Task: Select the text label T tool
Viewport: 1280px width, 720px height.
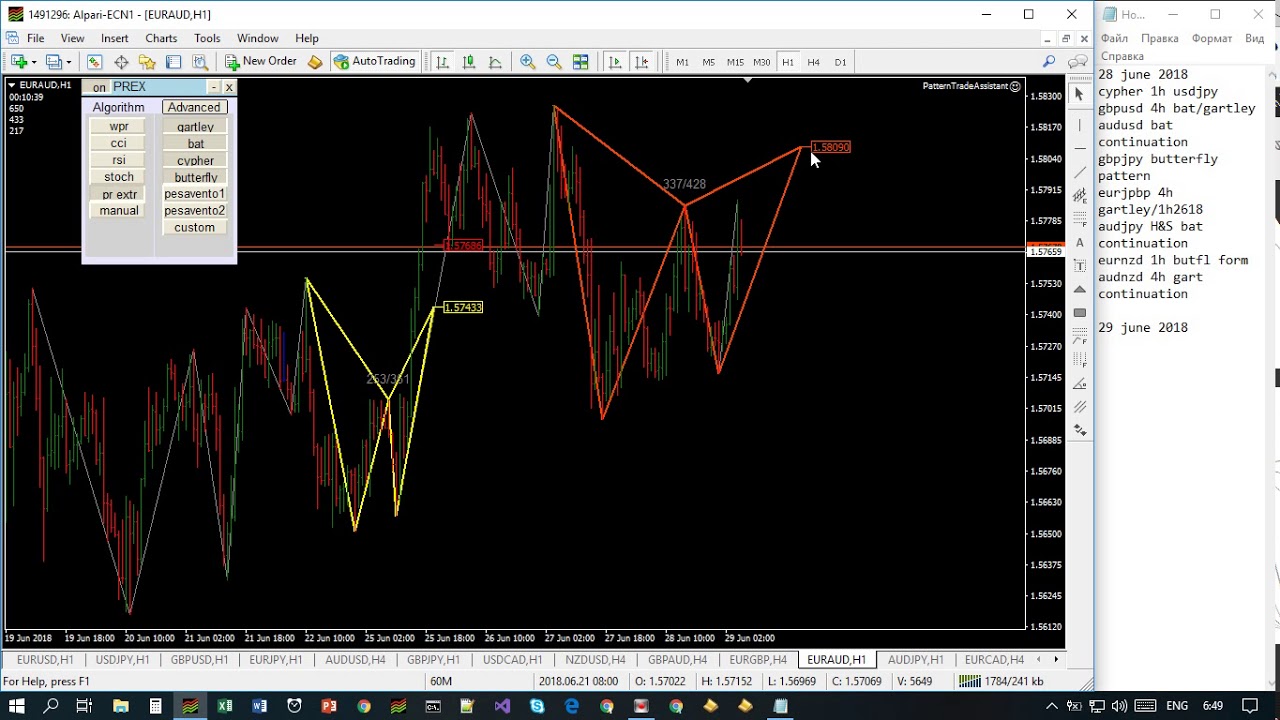Action: click(x=1079, y=265)
